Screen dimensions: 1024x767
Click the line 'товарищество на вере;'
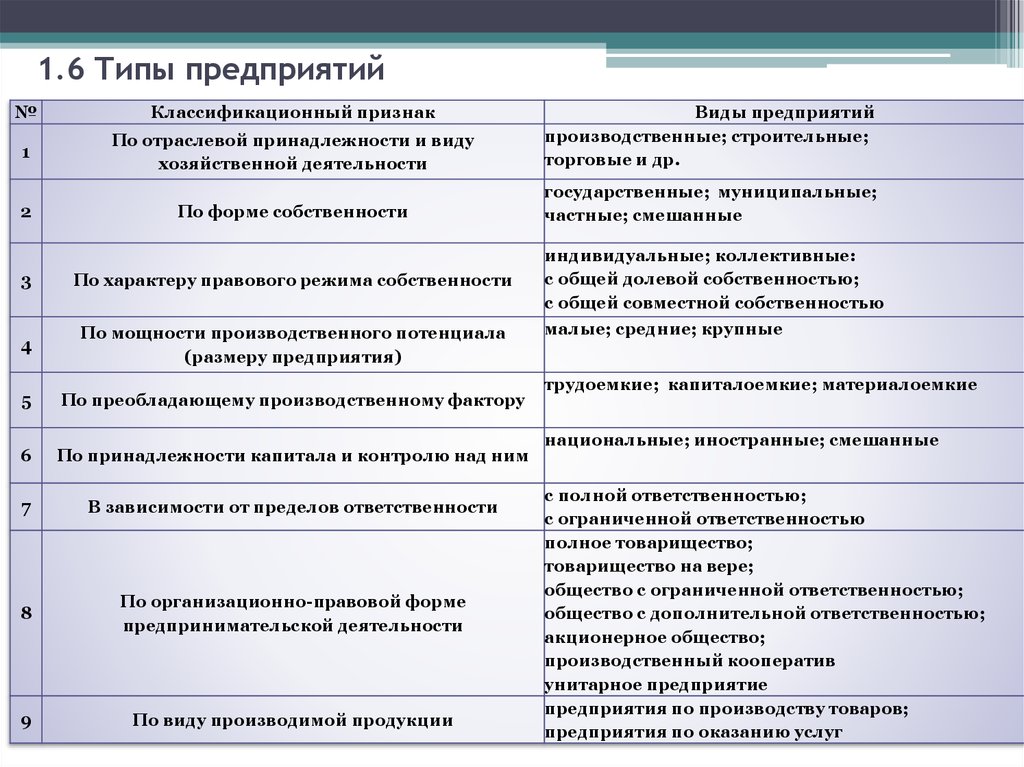pos(649,567)
